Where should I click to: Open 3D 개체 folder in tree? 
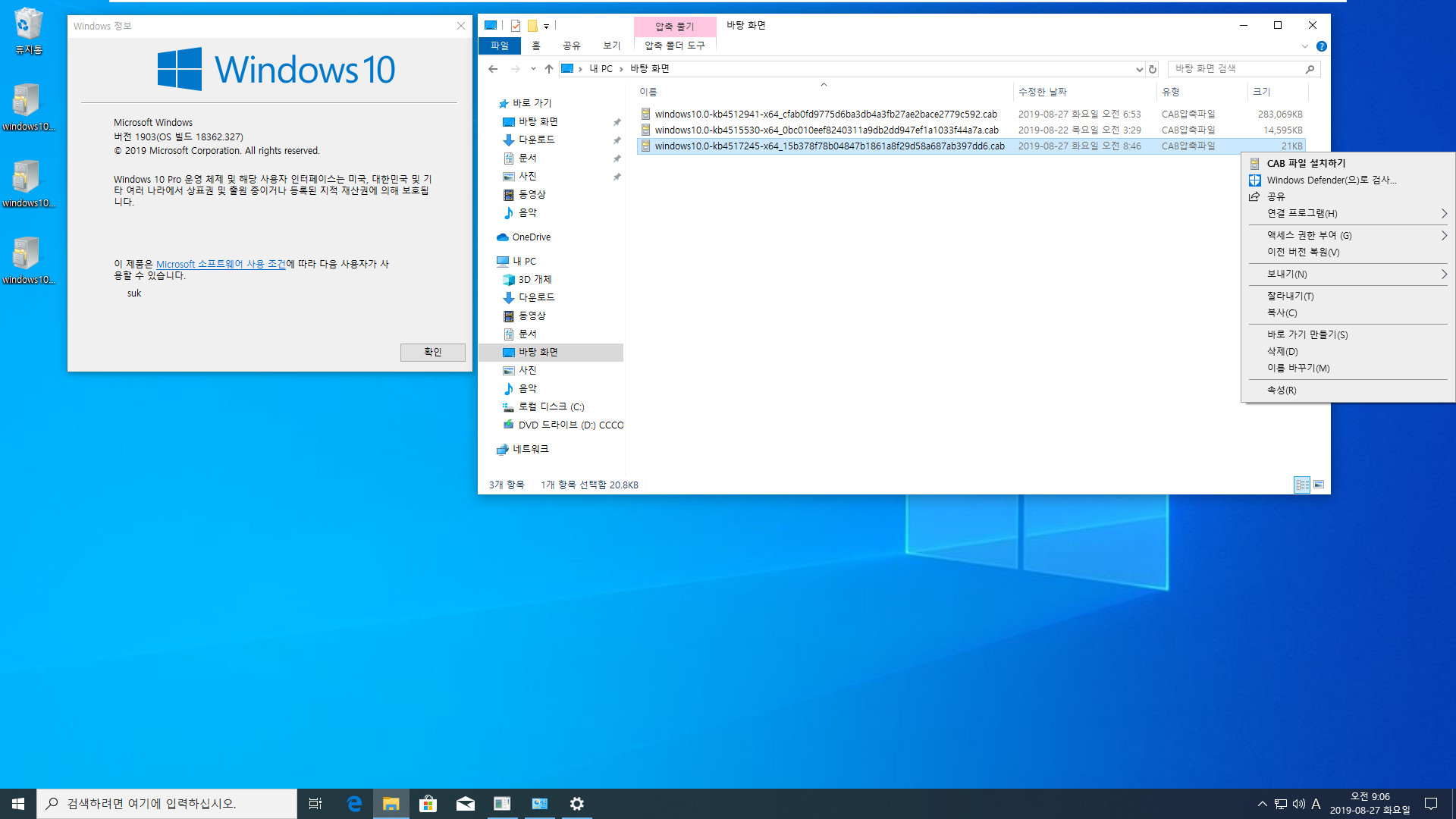[535, 280]
